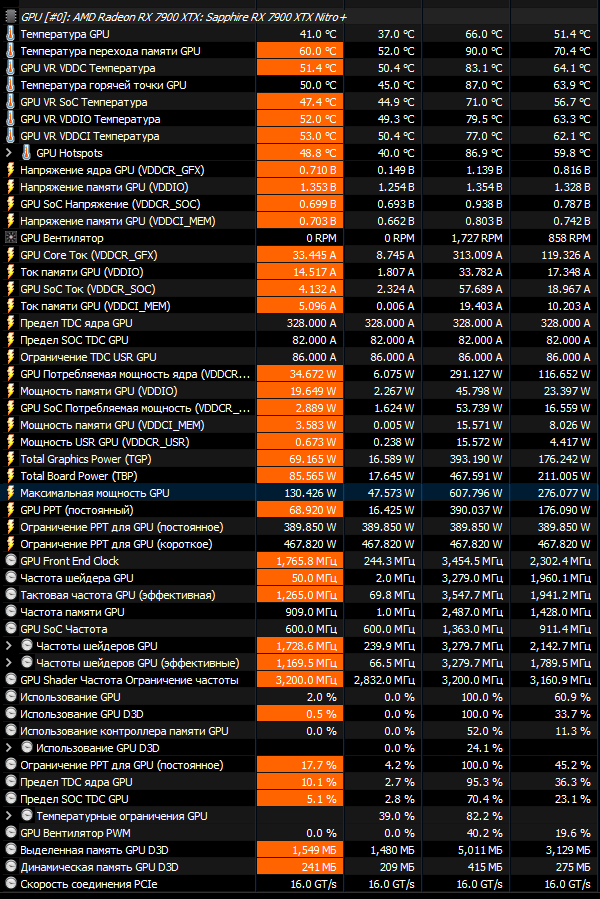Click the 2,487.0 МГц maximum memory clock value

click(x=472, y=612)
